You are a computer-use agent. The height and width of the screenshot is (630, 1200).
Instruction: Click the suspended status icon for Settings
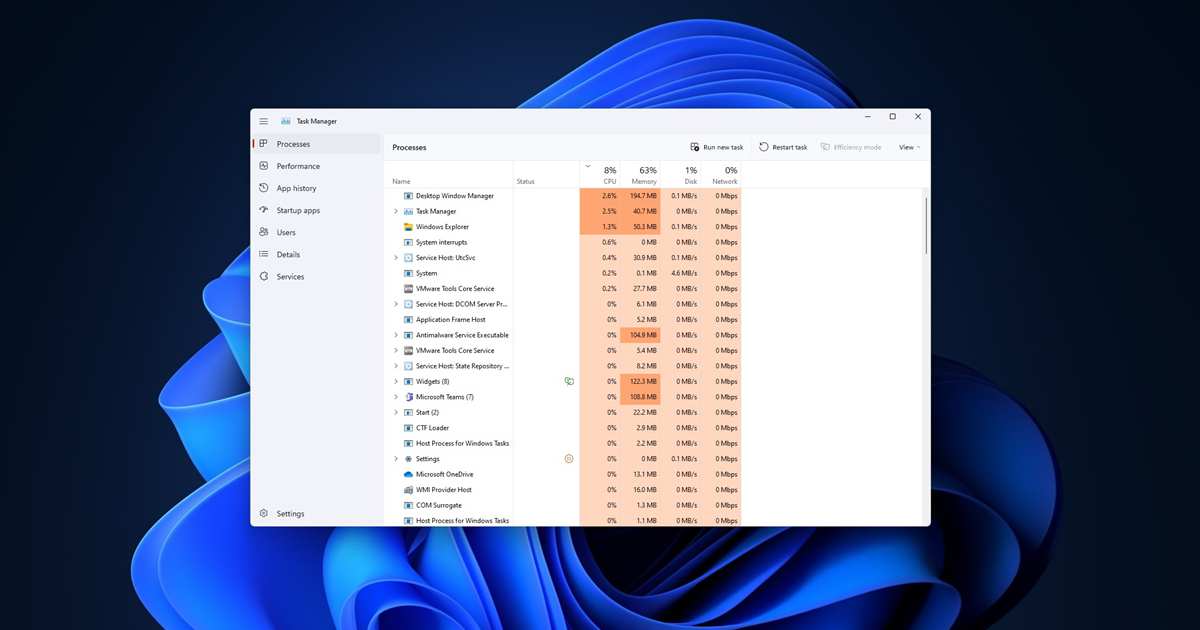569,459
